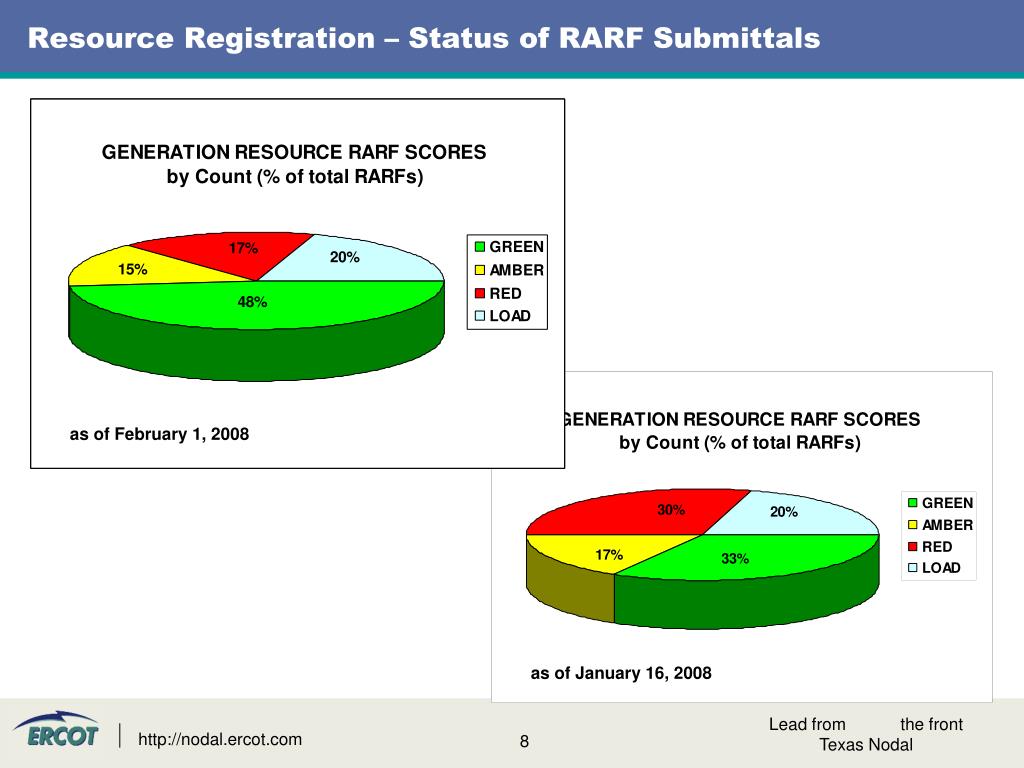Select the 30% red slice label
This screenshot has width=1024, height=768.
point(671,509)
